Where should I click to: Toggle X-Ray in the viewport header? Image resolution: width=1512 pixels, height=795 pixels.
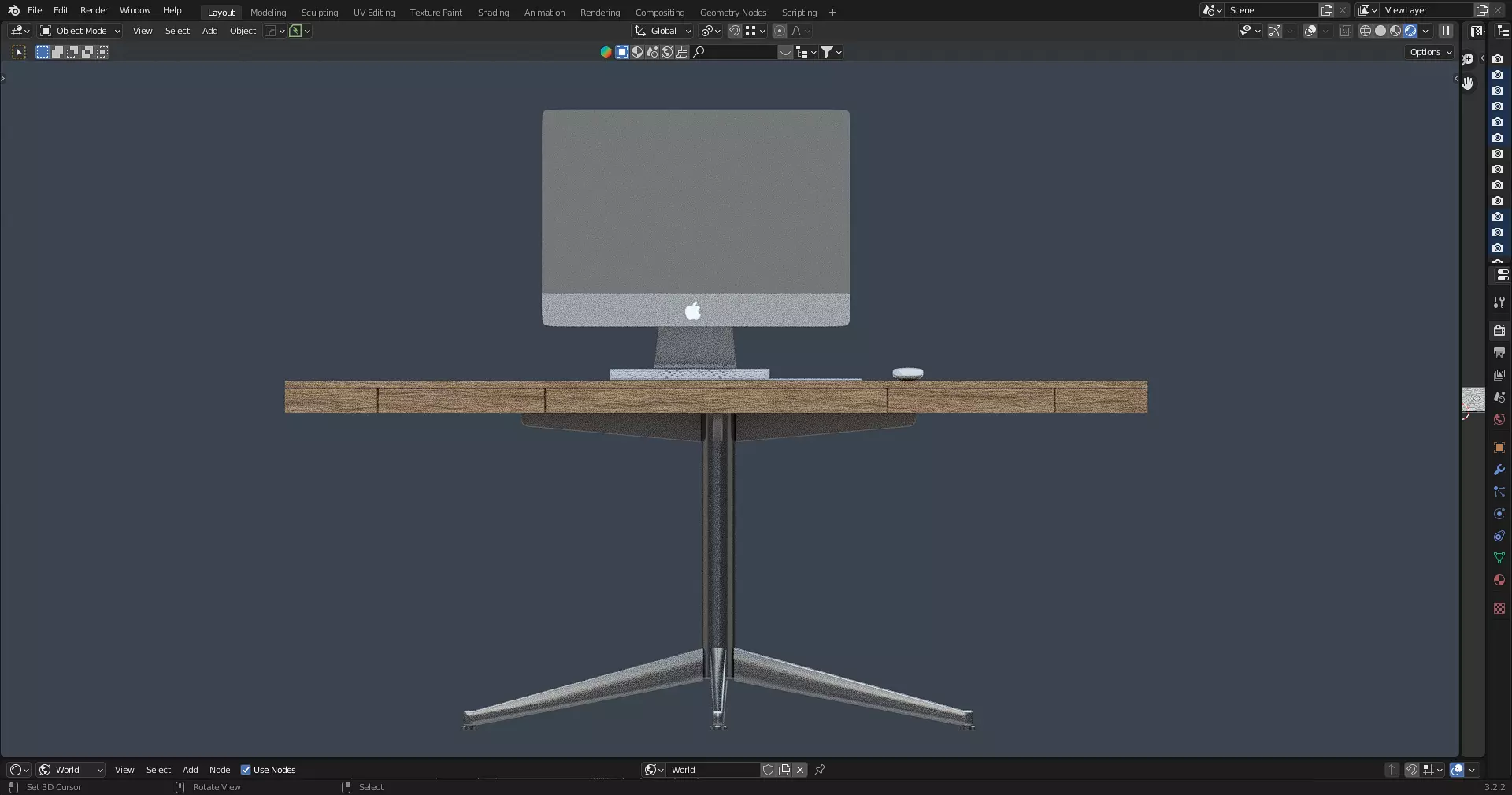[x=1345, y=31]
